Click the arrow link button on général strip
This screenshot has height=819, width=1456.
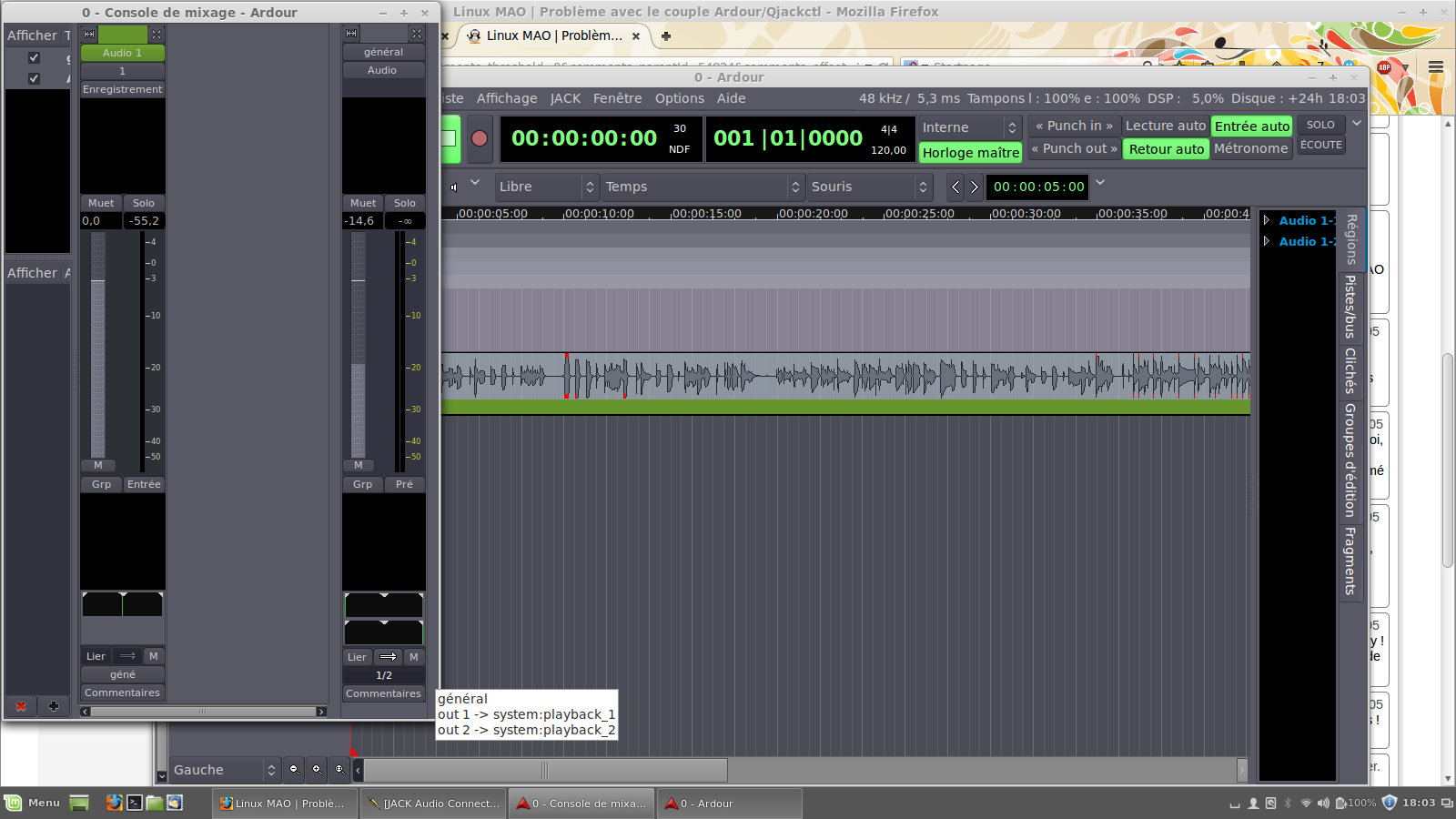coord(388,657)
